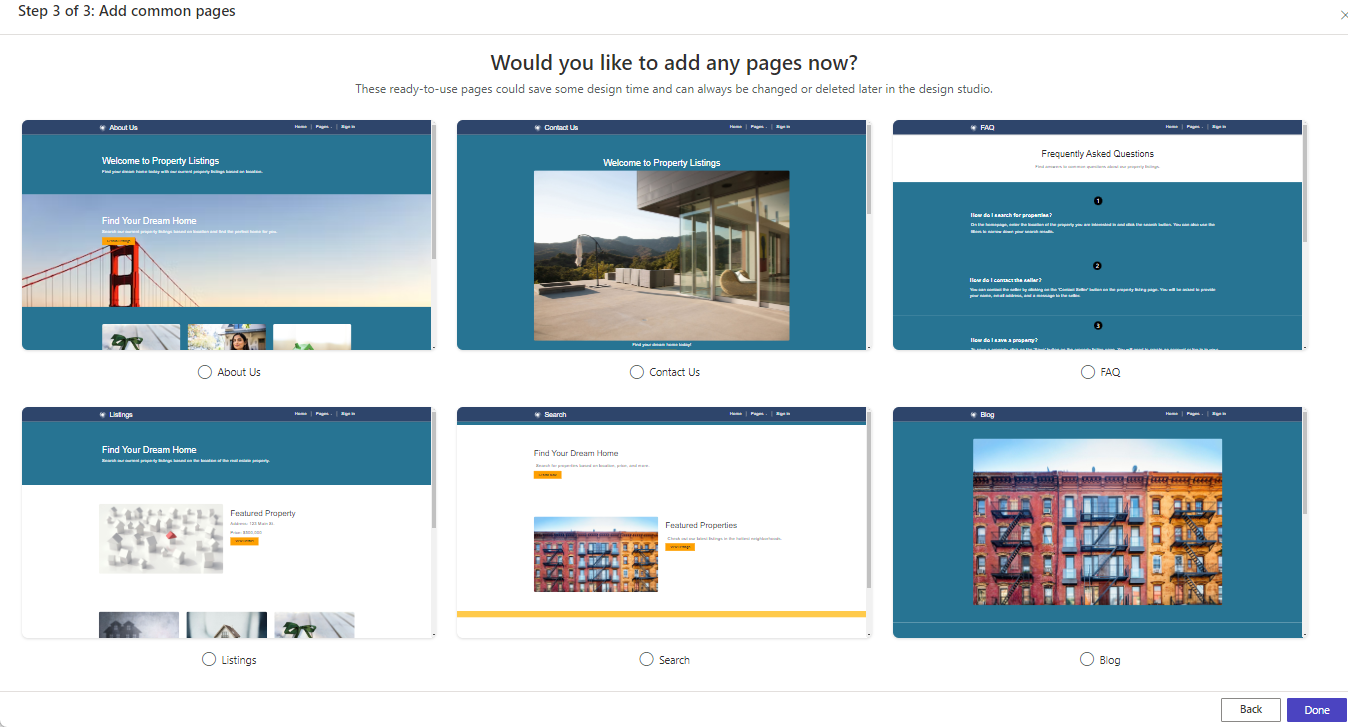The width and height of the screenshot is (1348, 727).
Task: Click 'Featured Property' text in Listings preview
Action: pos(263,513)
